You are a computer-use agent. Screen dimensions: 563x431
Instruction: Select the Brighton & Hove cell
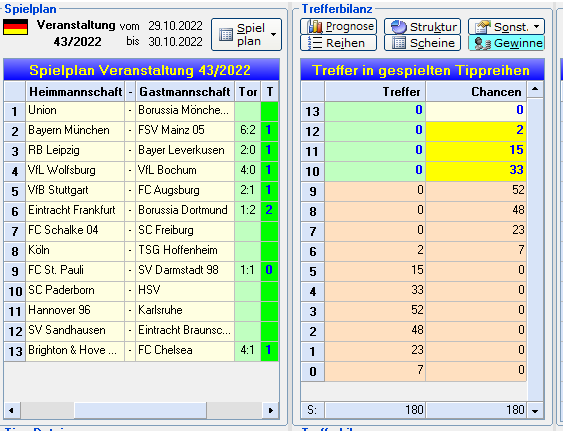click(x=75, y=351)
